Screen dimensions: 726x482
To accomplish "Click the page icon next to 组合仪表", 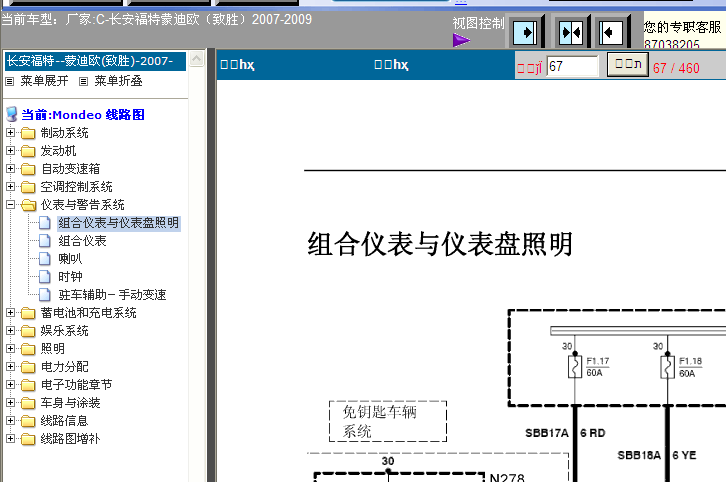I will (x=45, y=241).
